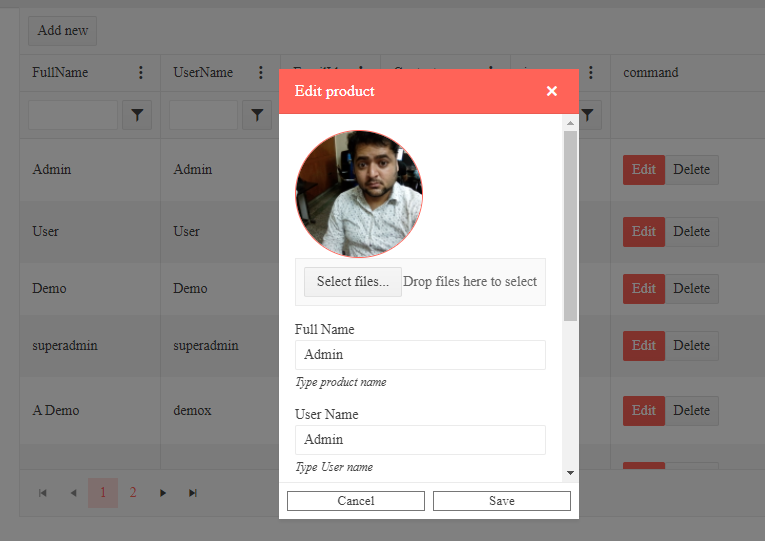This screenshot has width=765, height=541.
Task: Click the Full Name label
Action: pyautogui.click(x=324, y=329)
